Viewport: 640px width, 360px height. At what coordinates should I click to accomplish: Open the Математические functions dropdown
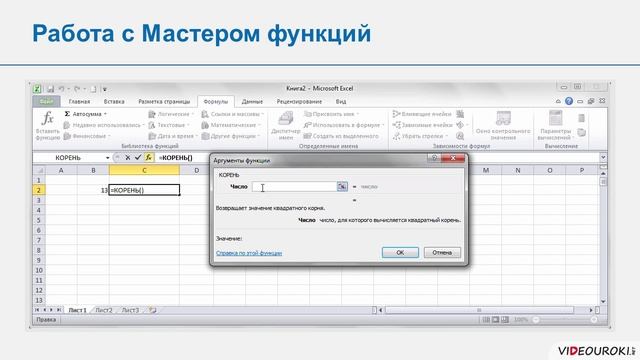[x=231, y=125]
